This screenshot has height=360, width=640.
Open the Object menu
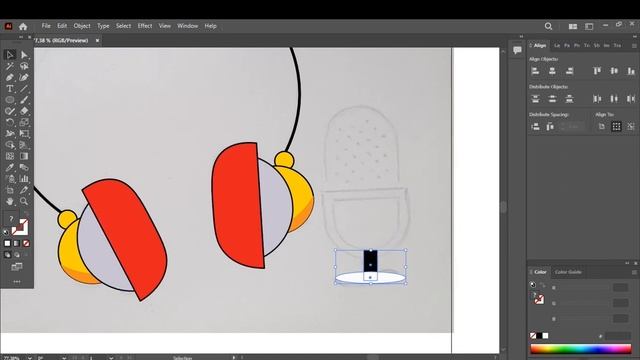tap(82, 26)
